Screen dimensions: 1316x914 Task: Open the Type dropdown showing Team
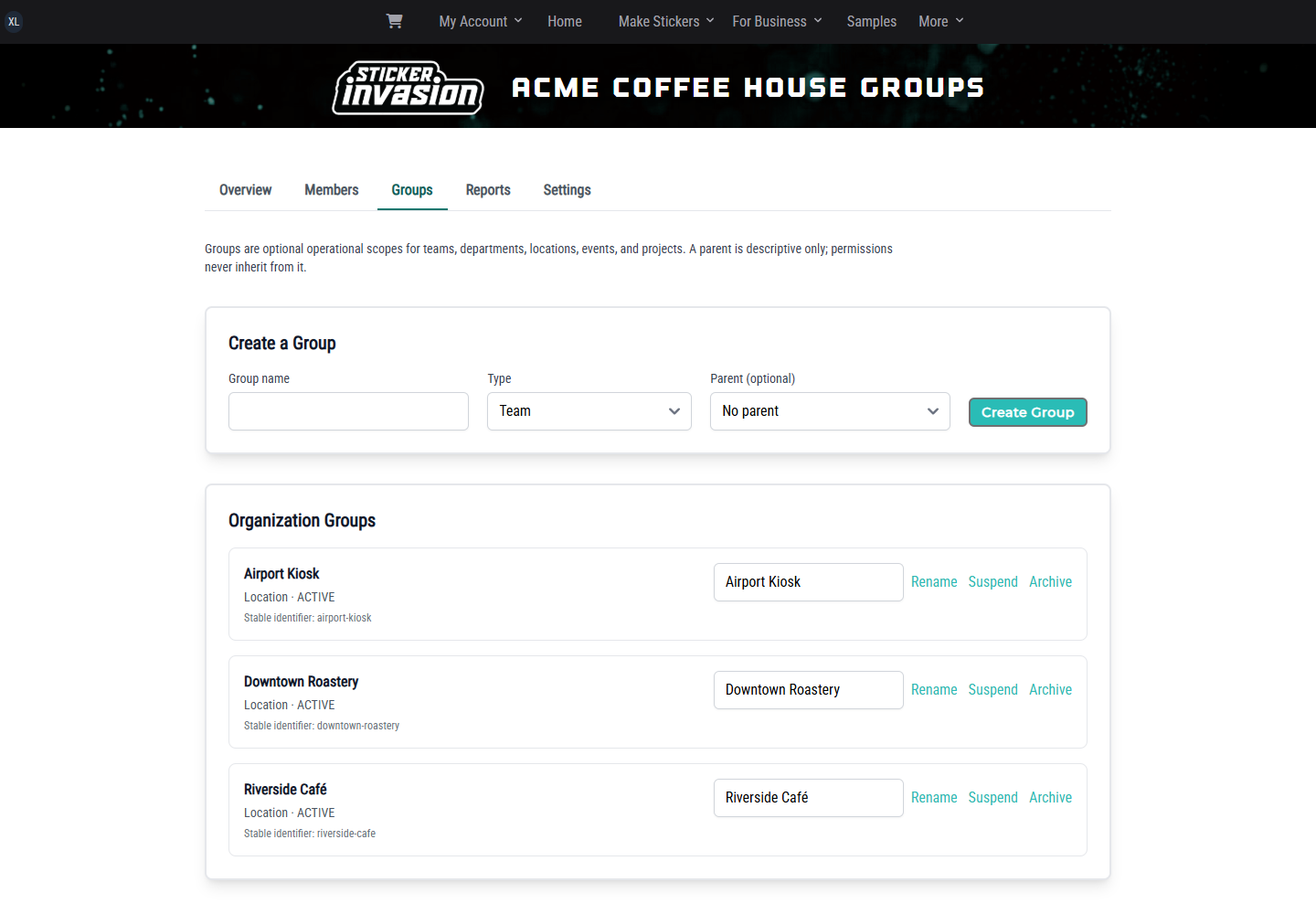click(589, 411)
